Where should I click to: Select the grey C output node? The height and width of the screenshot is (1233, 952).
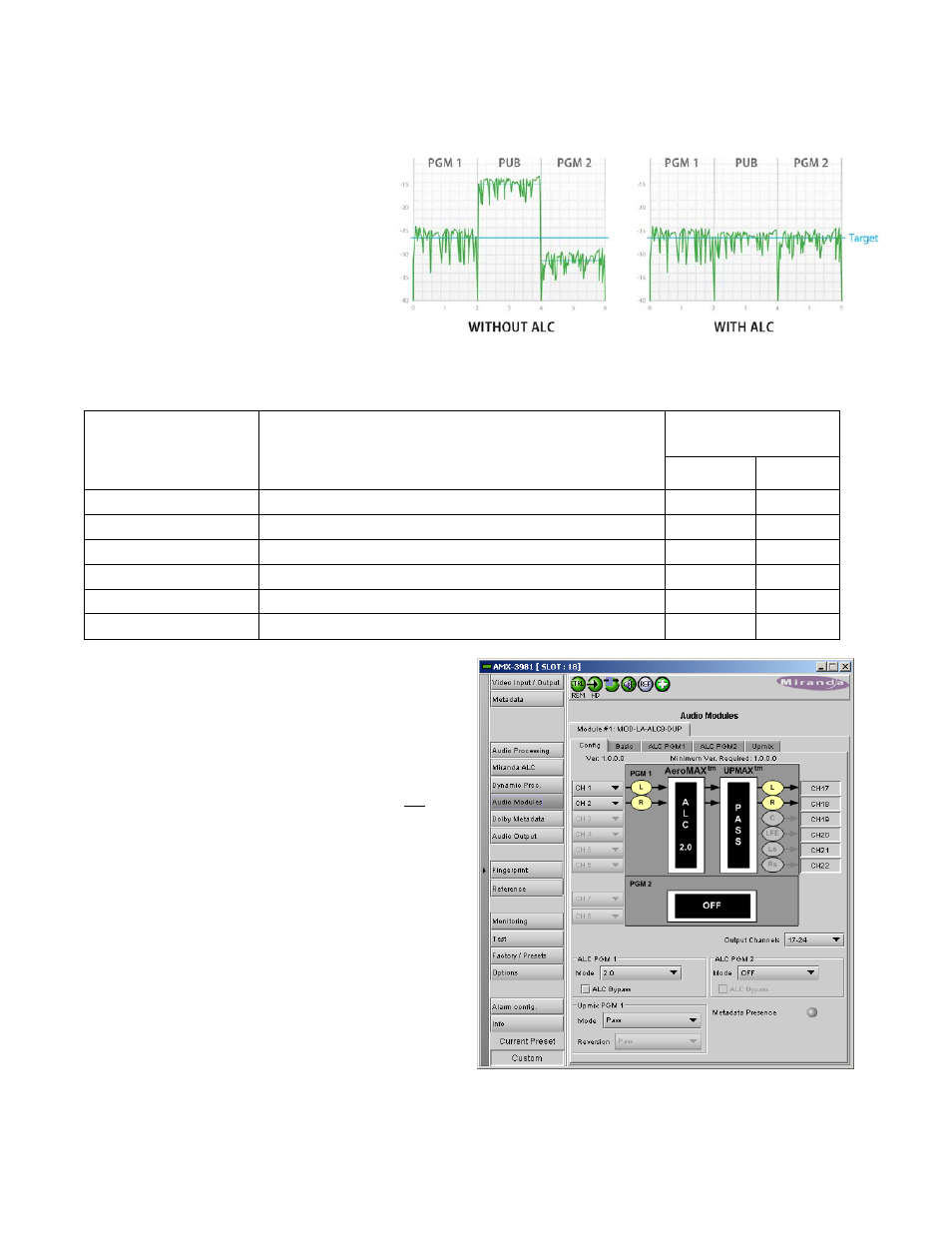click(772, 819)
